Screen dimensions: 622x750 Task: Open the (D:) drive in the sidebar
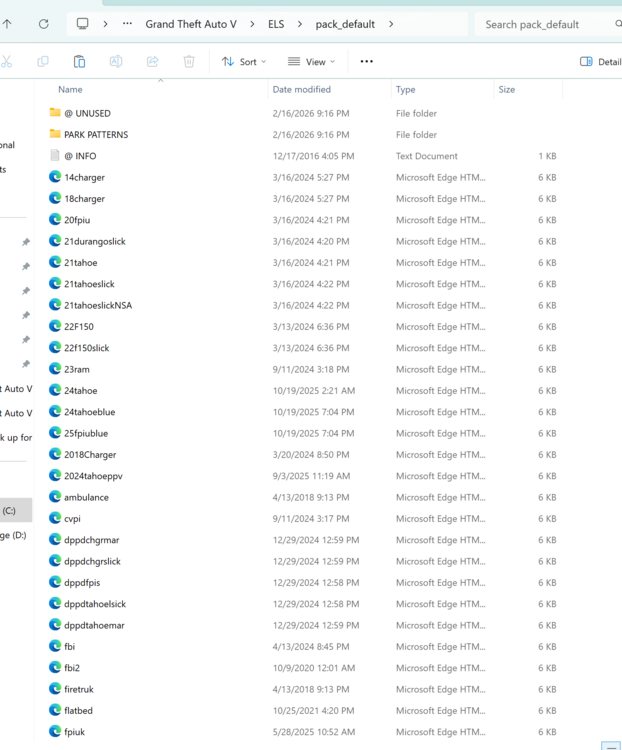click(x=13, y=535)
